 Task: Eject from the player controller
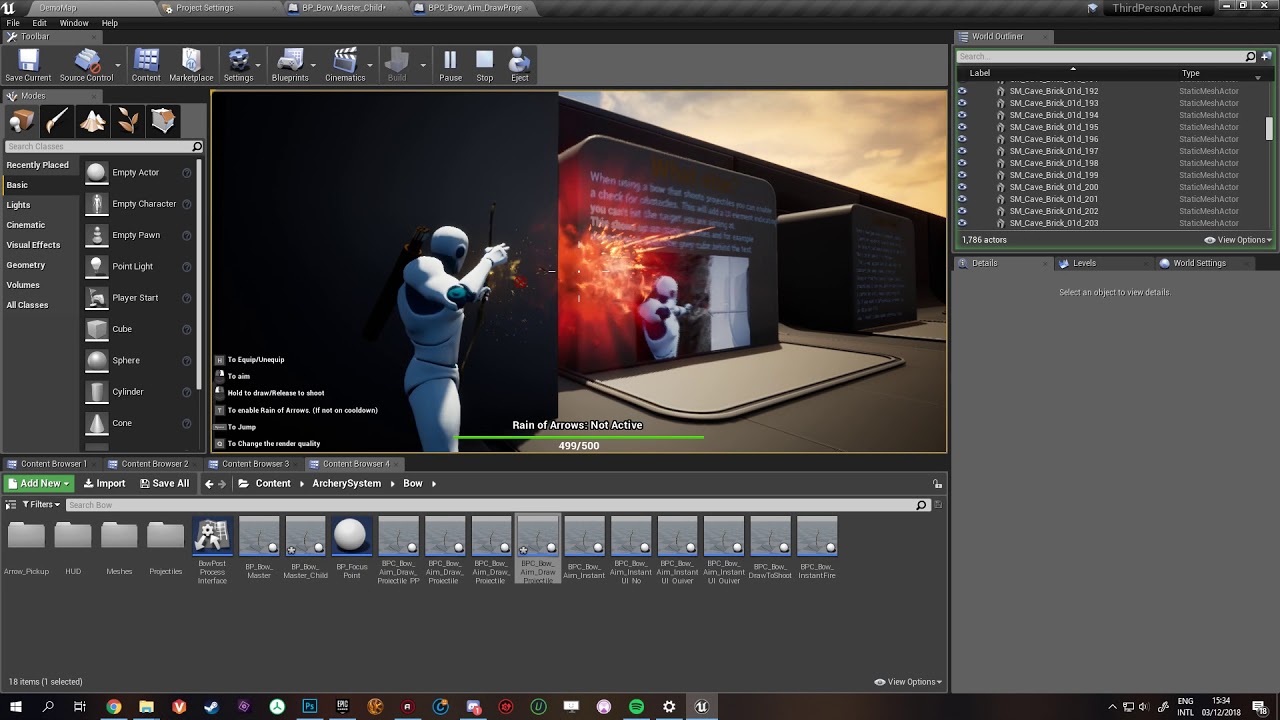(520, 65)
